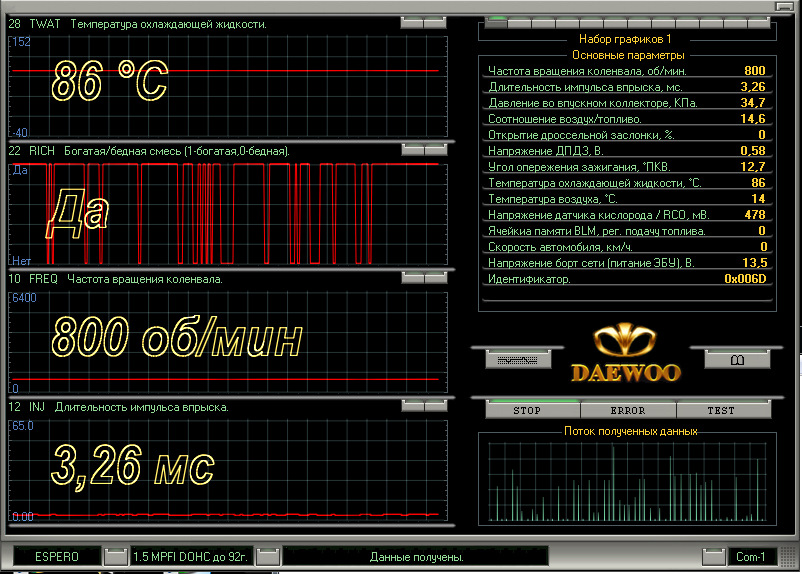Click the '10 FREQ' graph title
This screenshot has height=574, width=802.
point(33,279)
